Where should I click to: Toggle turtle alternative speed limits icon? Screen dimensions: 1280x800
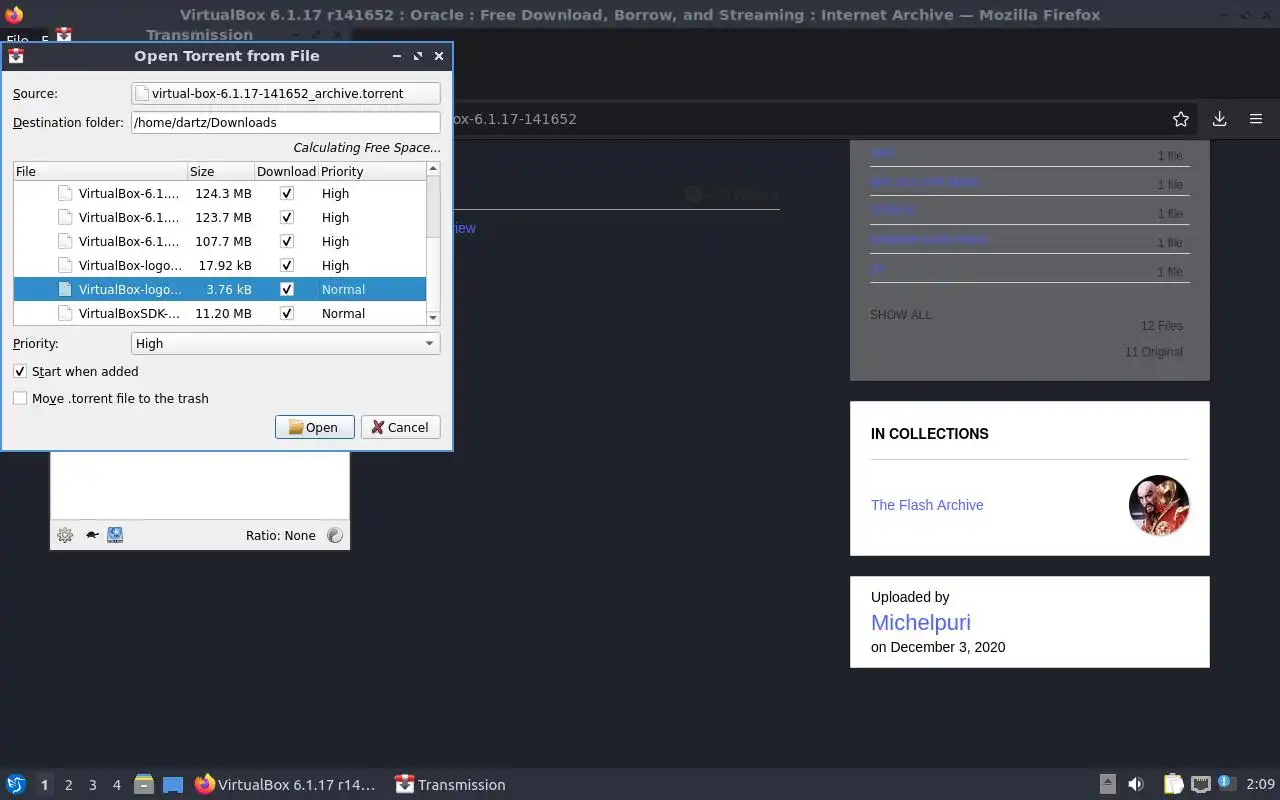(x=92, y=535)
